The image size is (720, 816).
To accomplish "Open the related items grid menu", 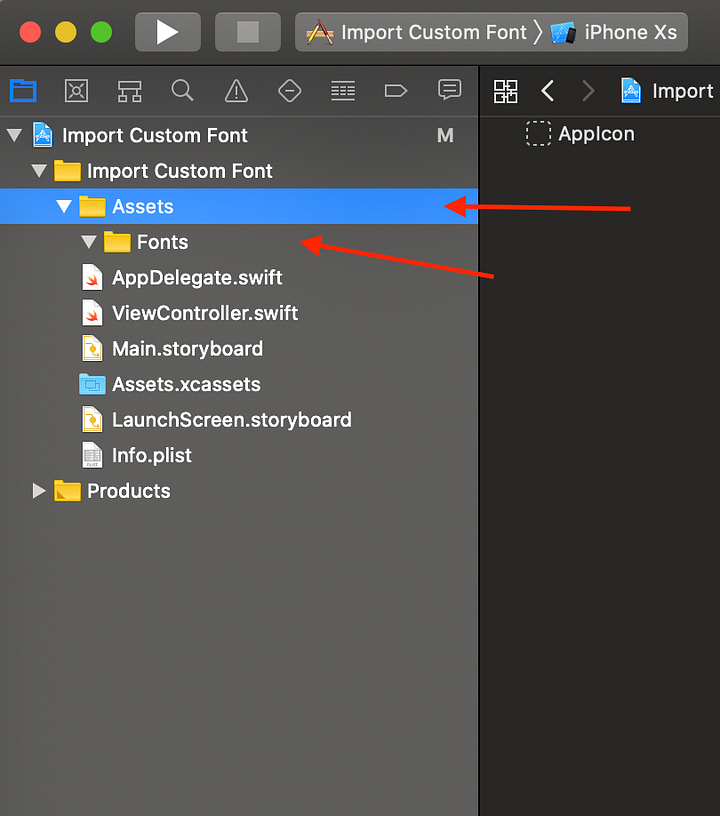I will point(505,91).
